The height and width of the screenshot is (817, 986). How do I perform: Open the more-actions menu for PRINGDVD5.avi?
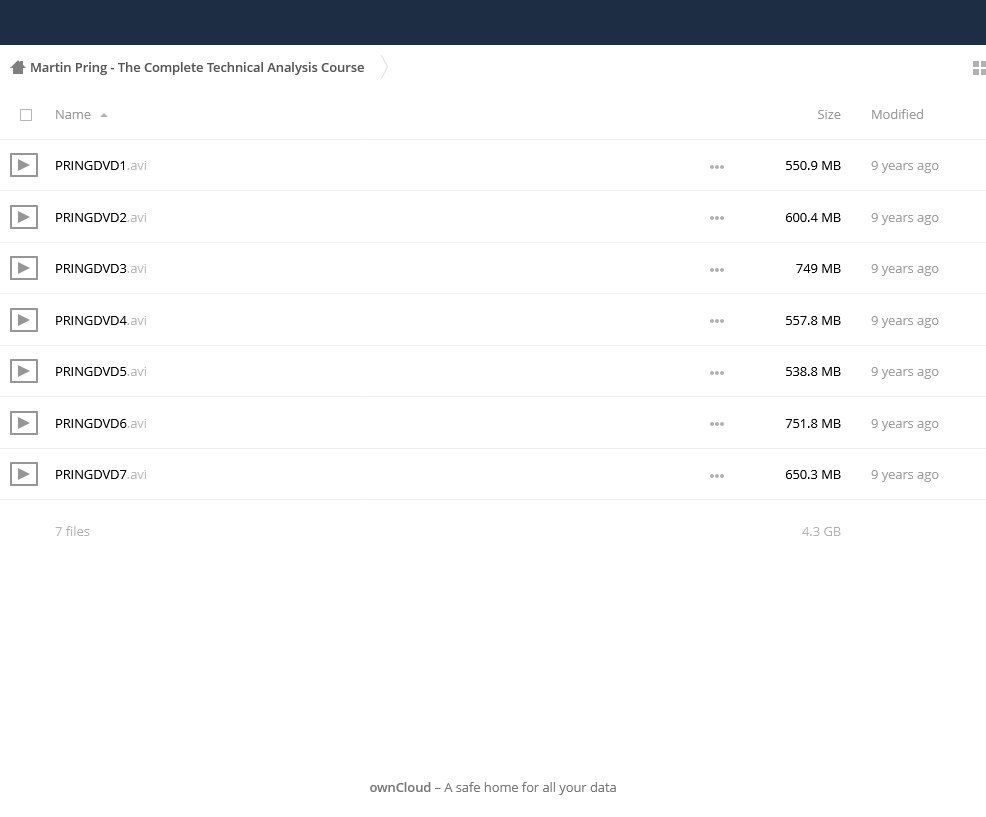717,373
